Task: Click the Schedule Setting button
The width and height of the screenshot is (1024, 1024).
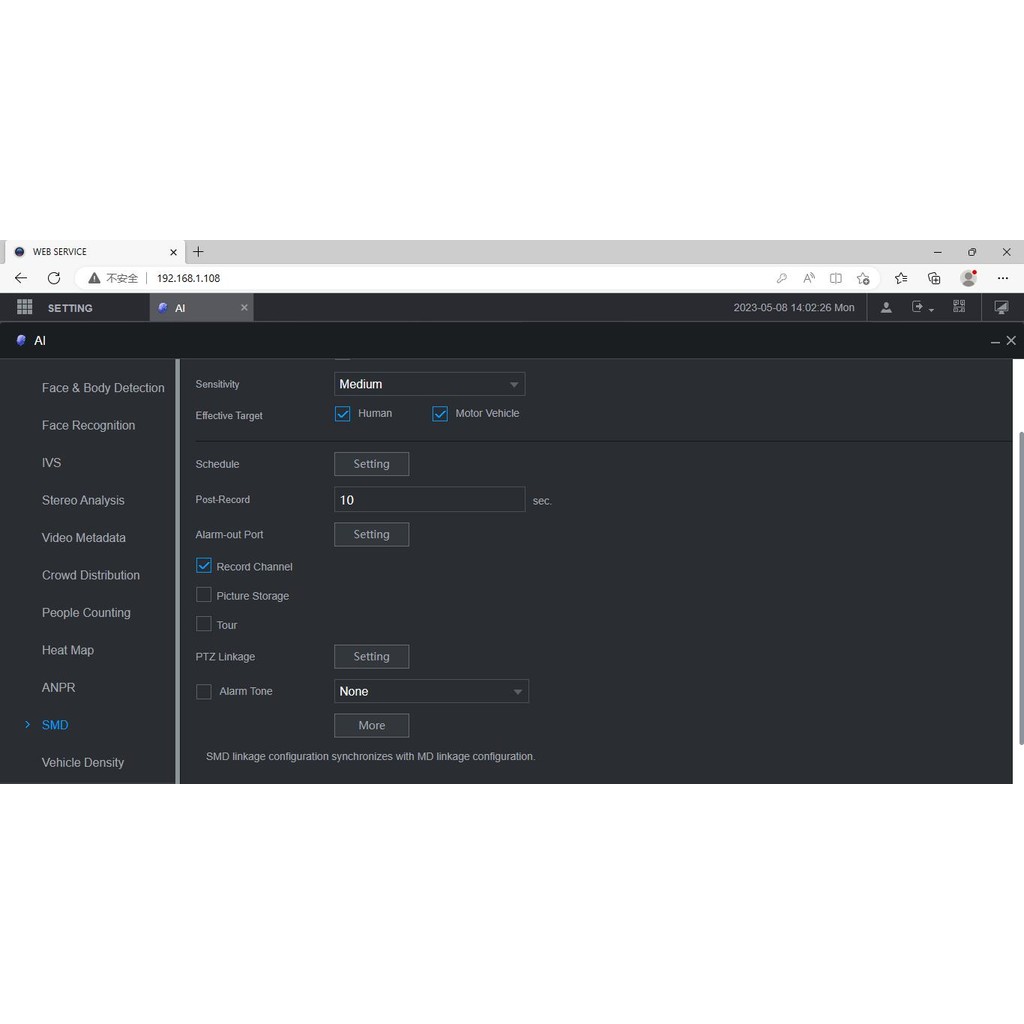Action: coord(371,464)
